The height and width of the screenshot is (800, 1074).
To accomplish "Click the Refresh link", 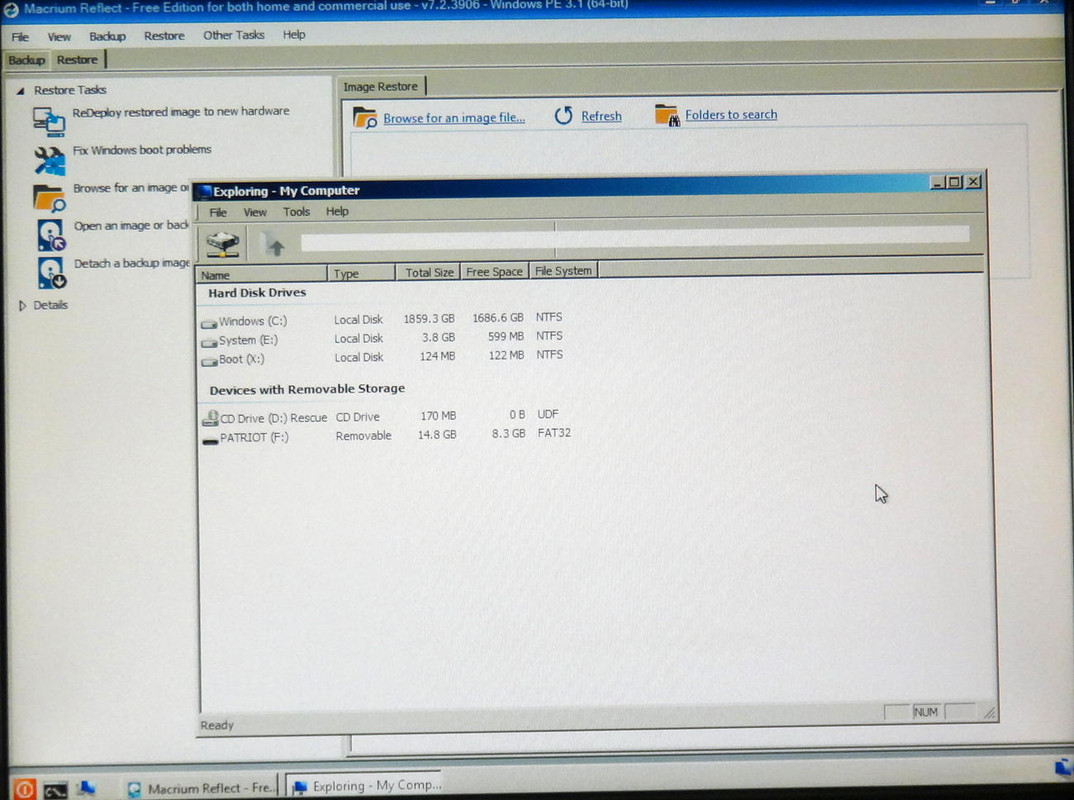I will coord(601,116).
